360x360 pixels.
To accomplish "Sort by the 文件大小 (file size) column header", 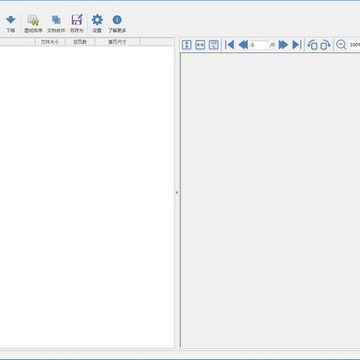I will tap(50, 42).
